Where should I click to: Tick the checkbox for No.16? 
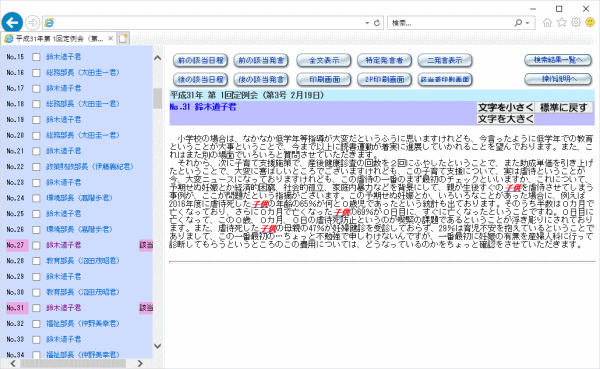36,73
